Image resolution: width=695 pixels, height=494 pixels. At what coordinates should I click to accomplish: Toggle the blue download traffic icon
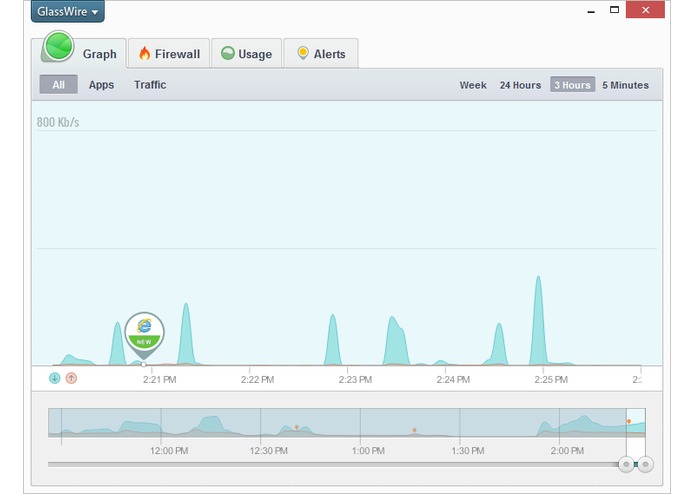point(55,378)
